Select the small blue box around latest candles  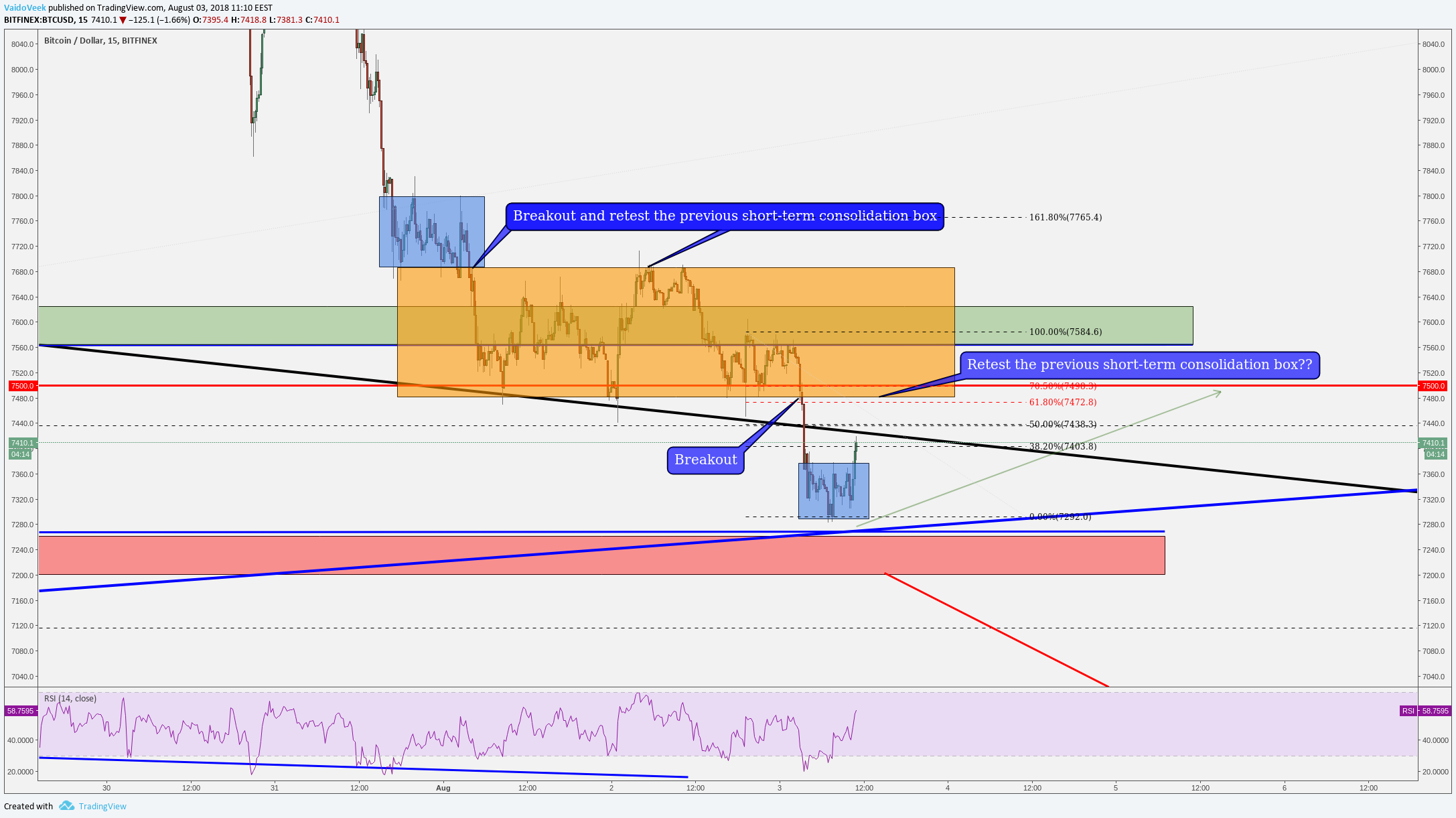point(834,491)
